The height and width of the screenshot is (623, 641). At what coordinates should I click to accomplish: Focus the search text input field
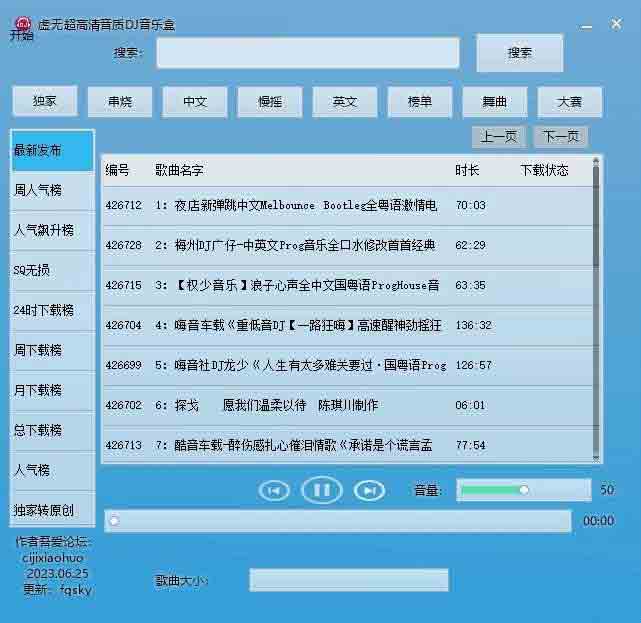pyautogui.click(x=307, y=53)
